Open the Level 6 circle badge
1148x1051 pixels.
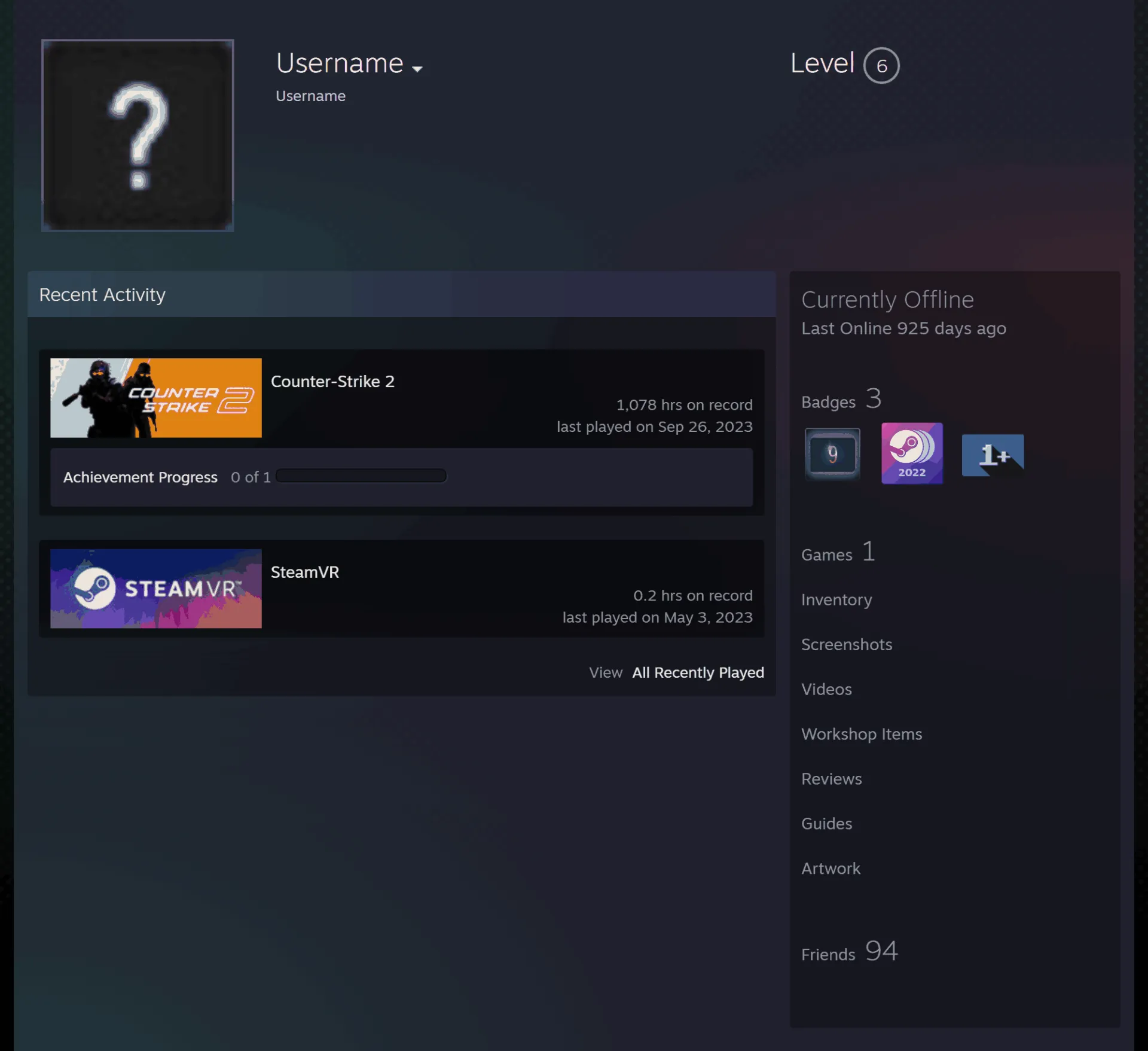[x=881, y=65]
